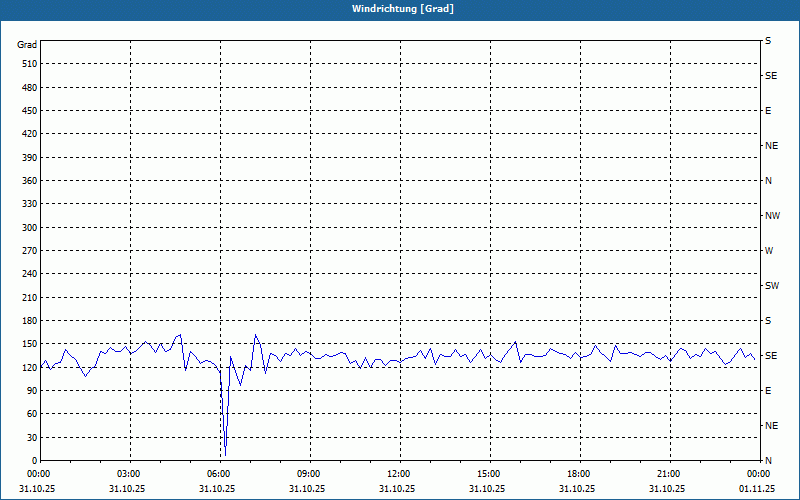Select the 31.10.25 date under 12:00
800x500 pixels.
coord(397,489)
